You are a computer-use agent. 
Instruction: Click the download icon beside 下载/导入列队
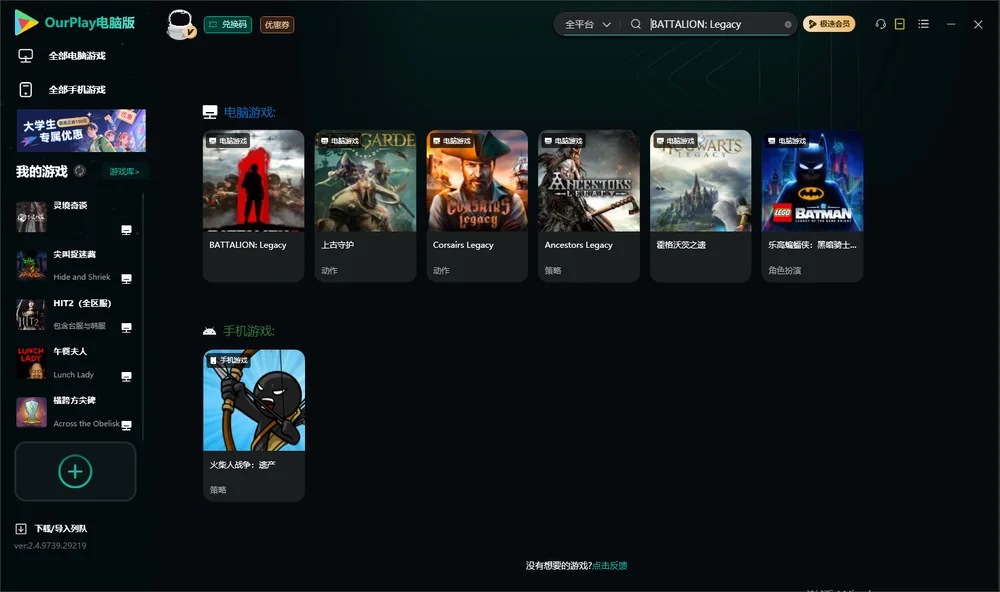click(x=21, y=529)
